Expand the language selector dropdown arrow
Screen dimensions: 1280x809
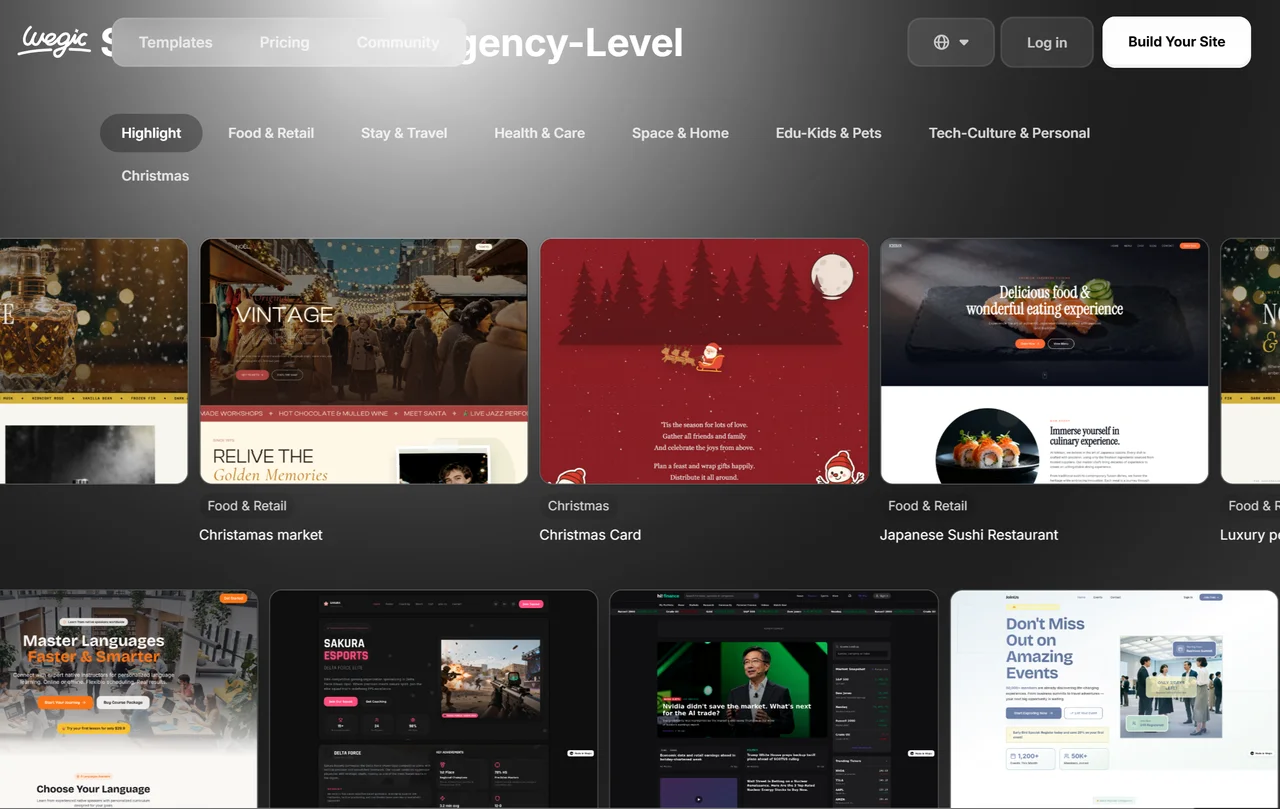point(963,42)
